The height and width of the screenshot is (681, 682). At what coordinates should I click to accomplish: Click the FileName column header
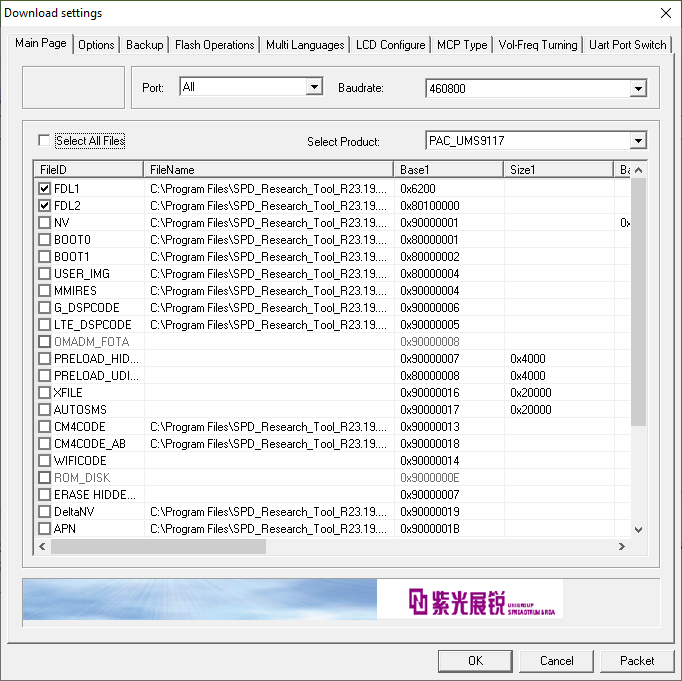(268, 170)
